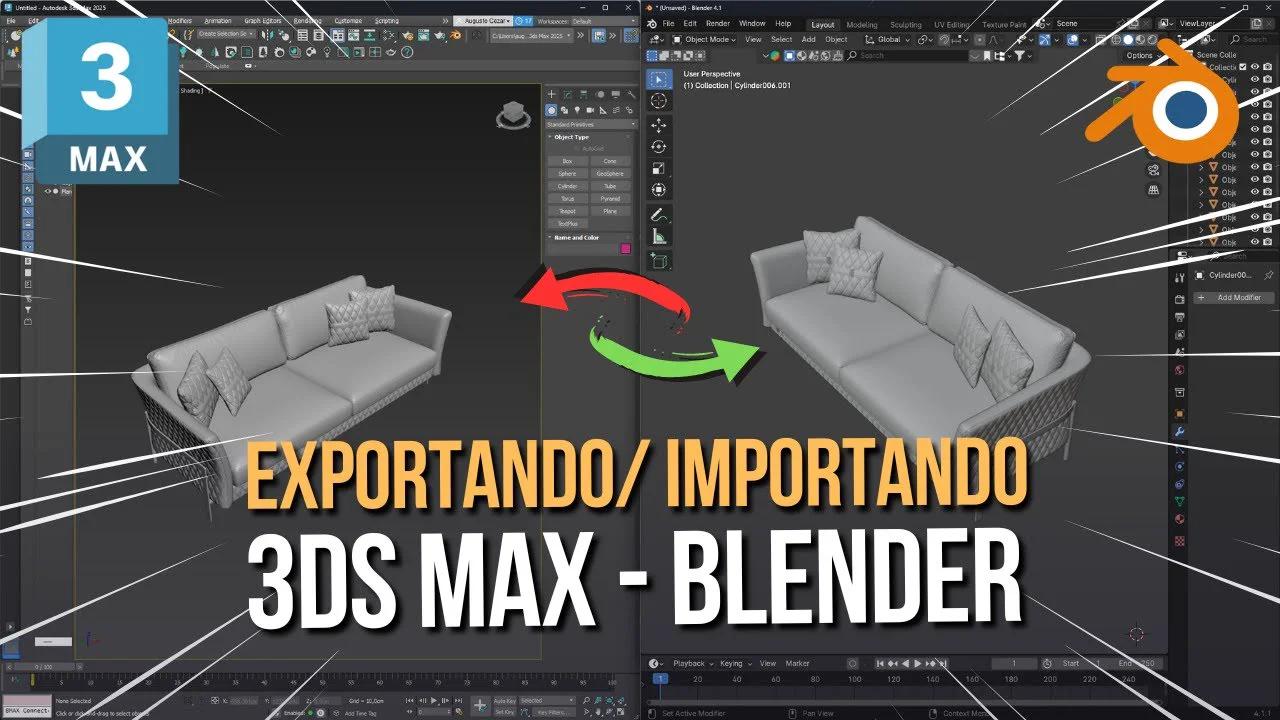
Task: Open Blender's Render menu
Action: tap(716, 24)
